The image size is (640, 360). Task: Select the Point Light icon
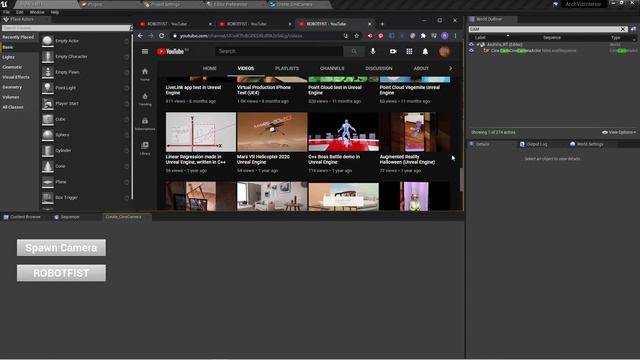click(48, 88)
